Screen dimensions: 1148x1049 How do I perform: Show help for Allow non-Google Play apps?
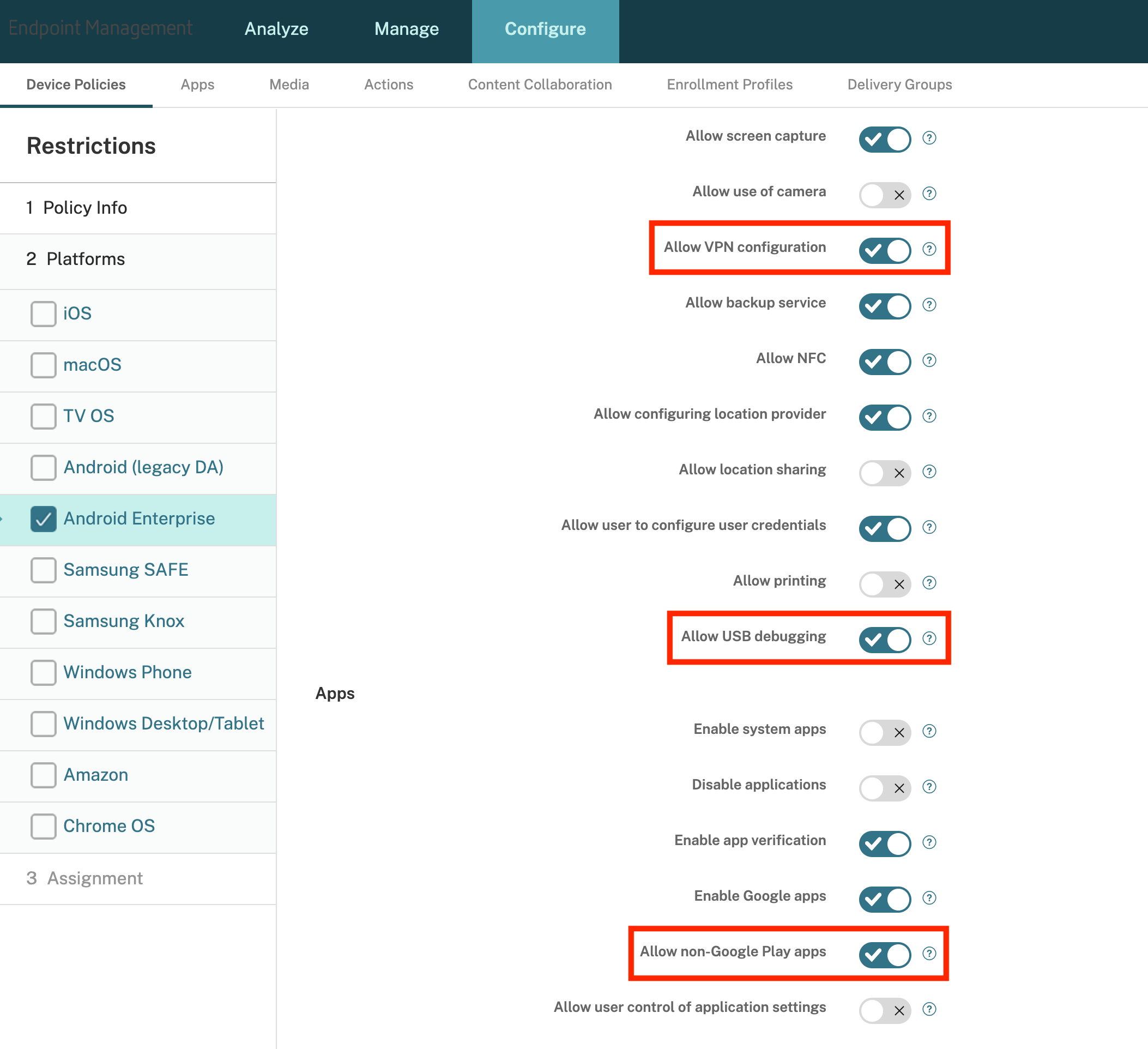click(x=929, y=954)
